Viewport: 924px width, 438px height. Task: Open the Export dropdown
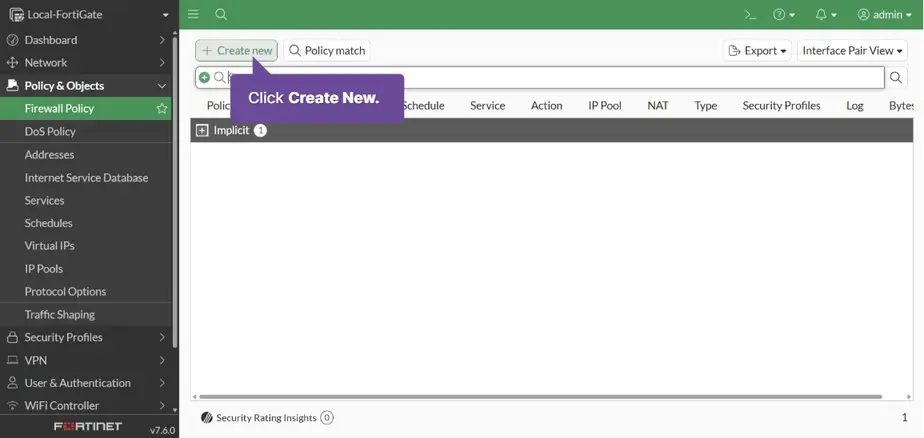757,51
